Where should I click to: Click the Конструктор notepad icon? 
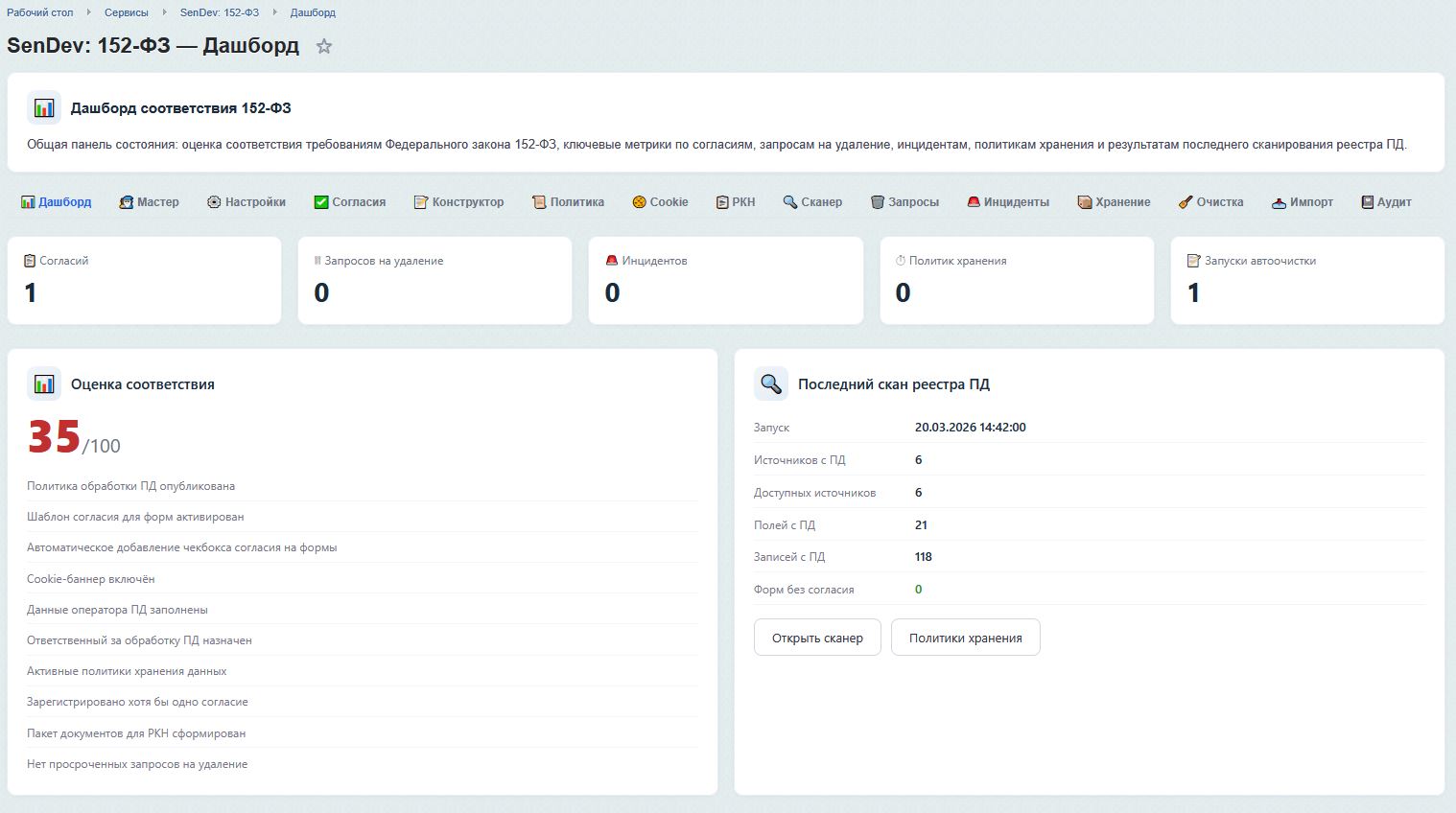click(421, 202)
